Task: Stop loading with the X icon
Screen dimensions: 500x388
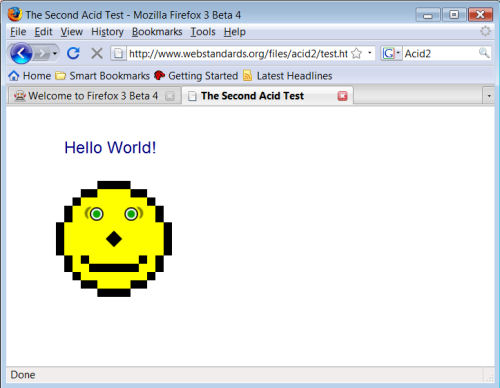Action: (97, 53)
